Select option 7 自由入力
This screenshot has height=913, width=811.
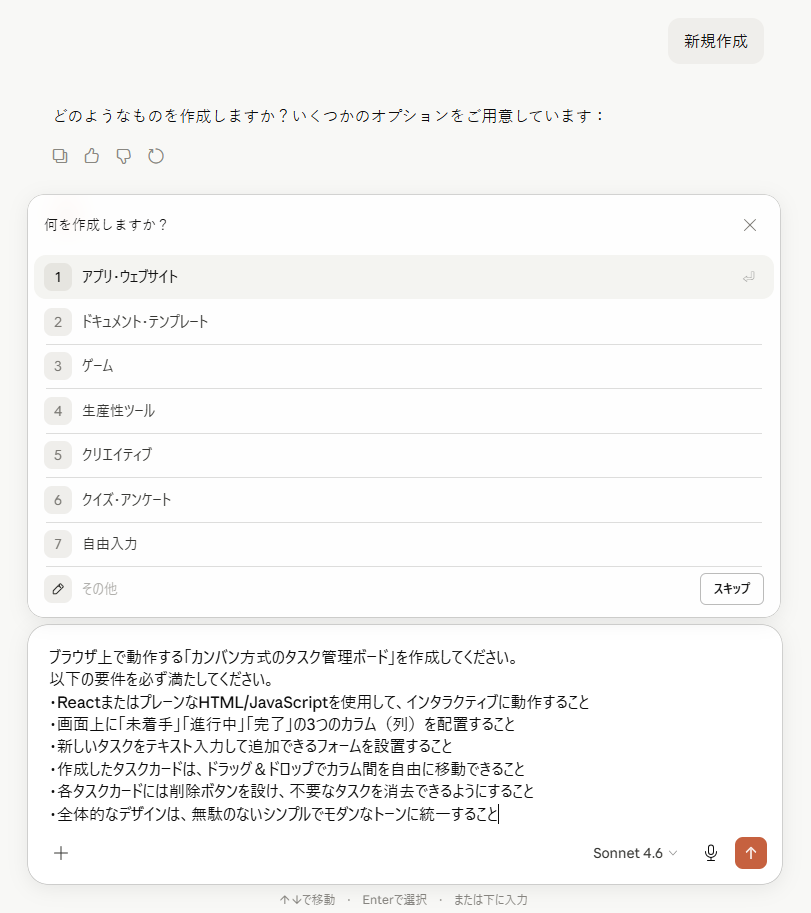pyautogui.click(x=403, y=544)
